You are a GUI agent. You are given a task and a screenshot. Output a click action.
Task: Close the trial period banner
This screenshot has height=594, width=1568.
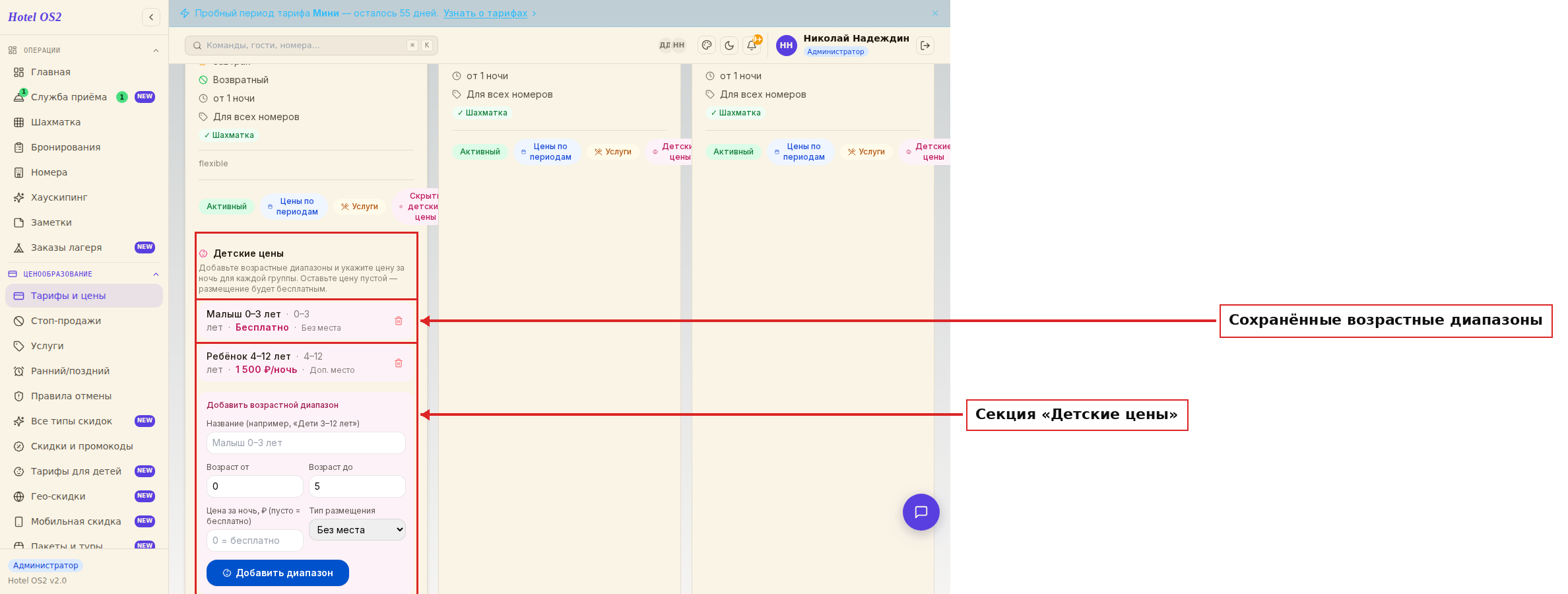[x=935, y=13]
